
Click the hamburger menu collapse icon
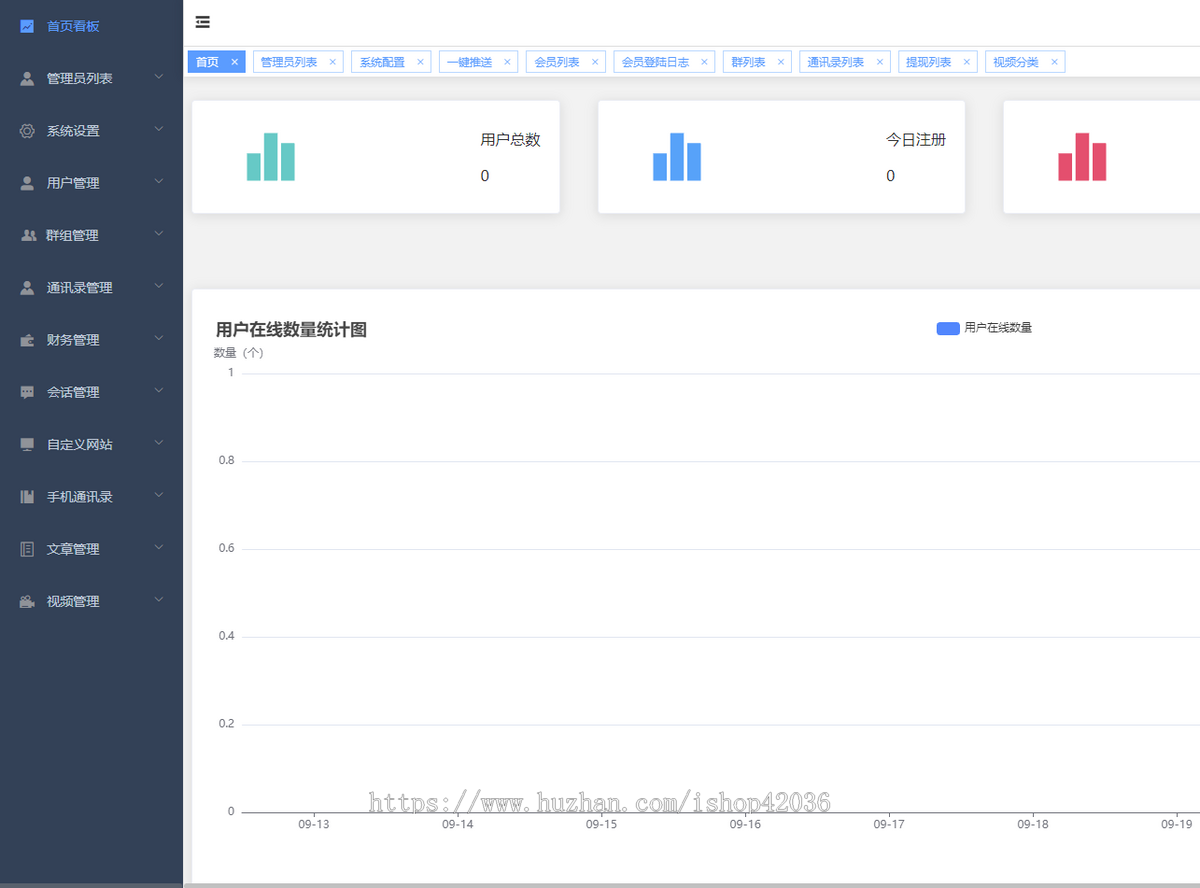coord(203,21)
